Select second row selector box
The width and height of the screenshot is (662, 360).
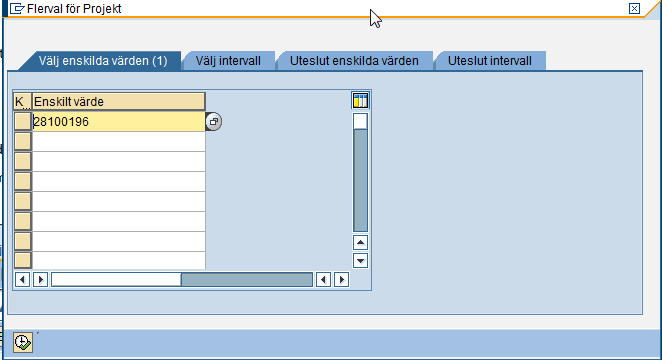coord(22,141)
